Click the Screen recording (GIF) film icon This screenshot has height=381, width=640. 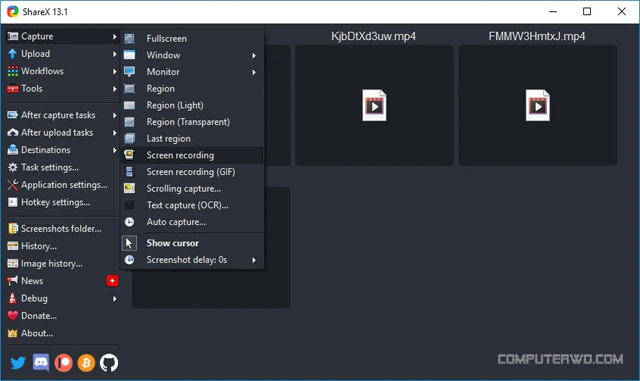(x=129, y=172)
